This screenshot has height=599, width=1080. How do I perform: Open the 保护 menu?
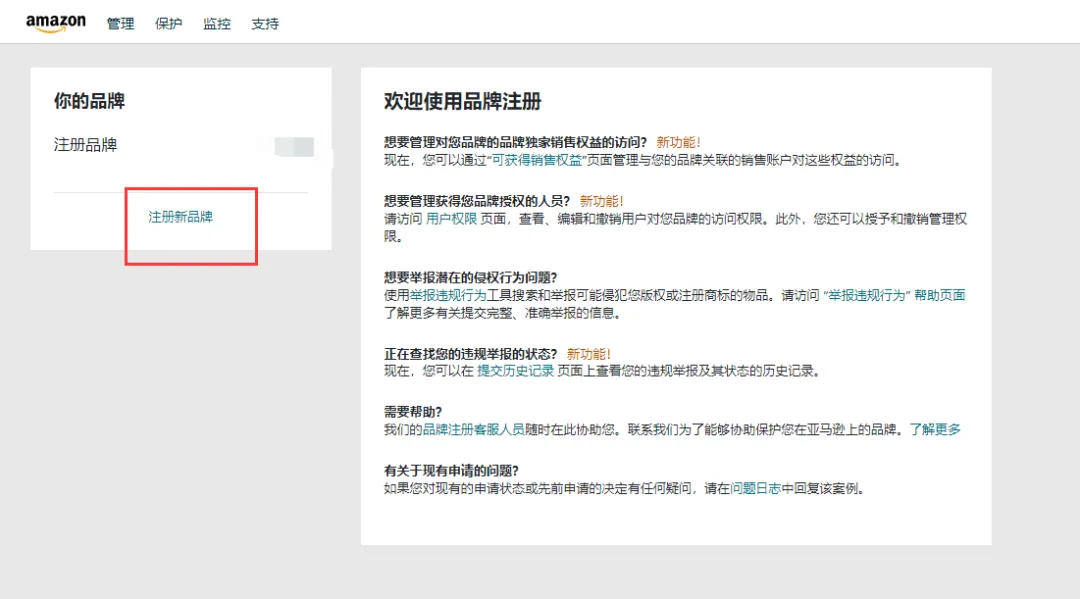[x=169, y=24]
